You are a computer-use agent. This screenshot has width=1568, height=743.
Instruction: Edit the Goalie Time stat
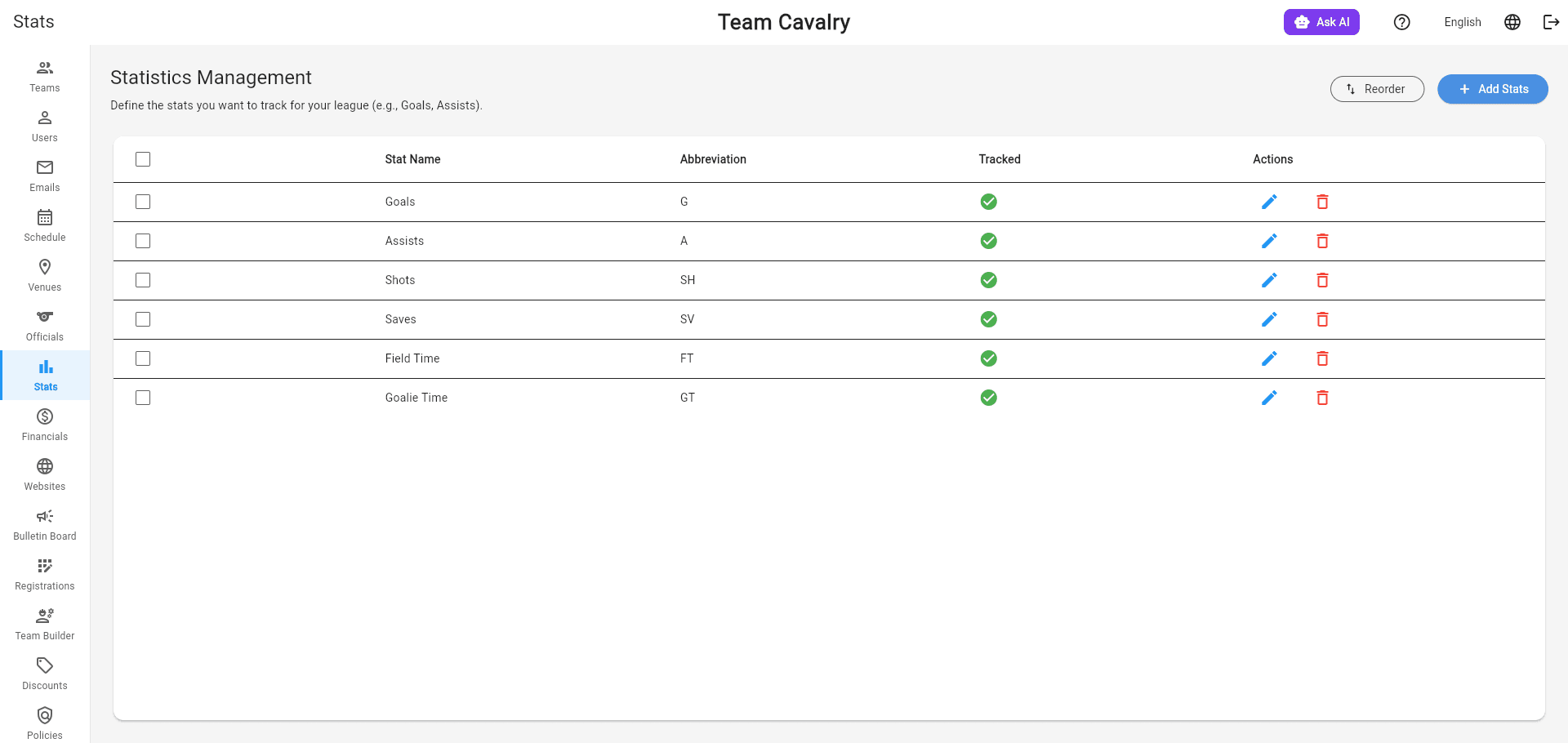click(x=1269, y=398)
